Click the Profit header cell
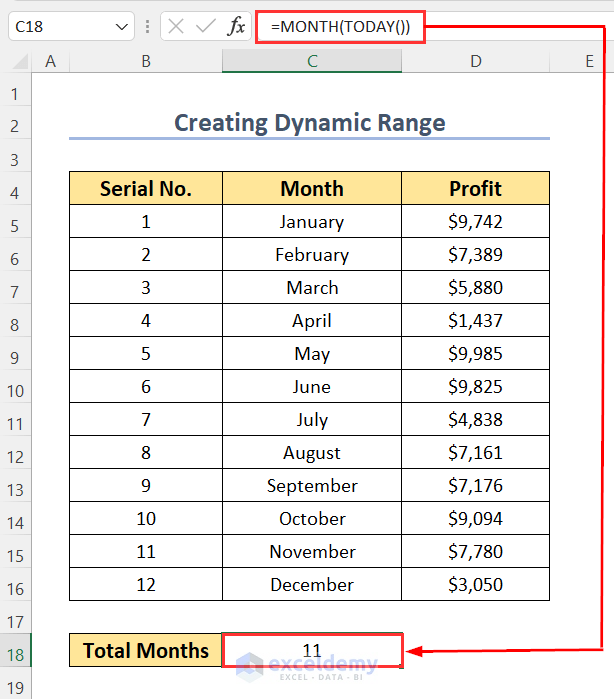The width and height of the screenshot is (614, 699). [475, 189]
